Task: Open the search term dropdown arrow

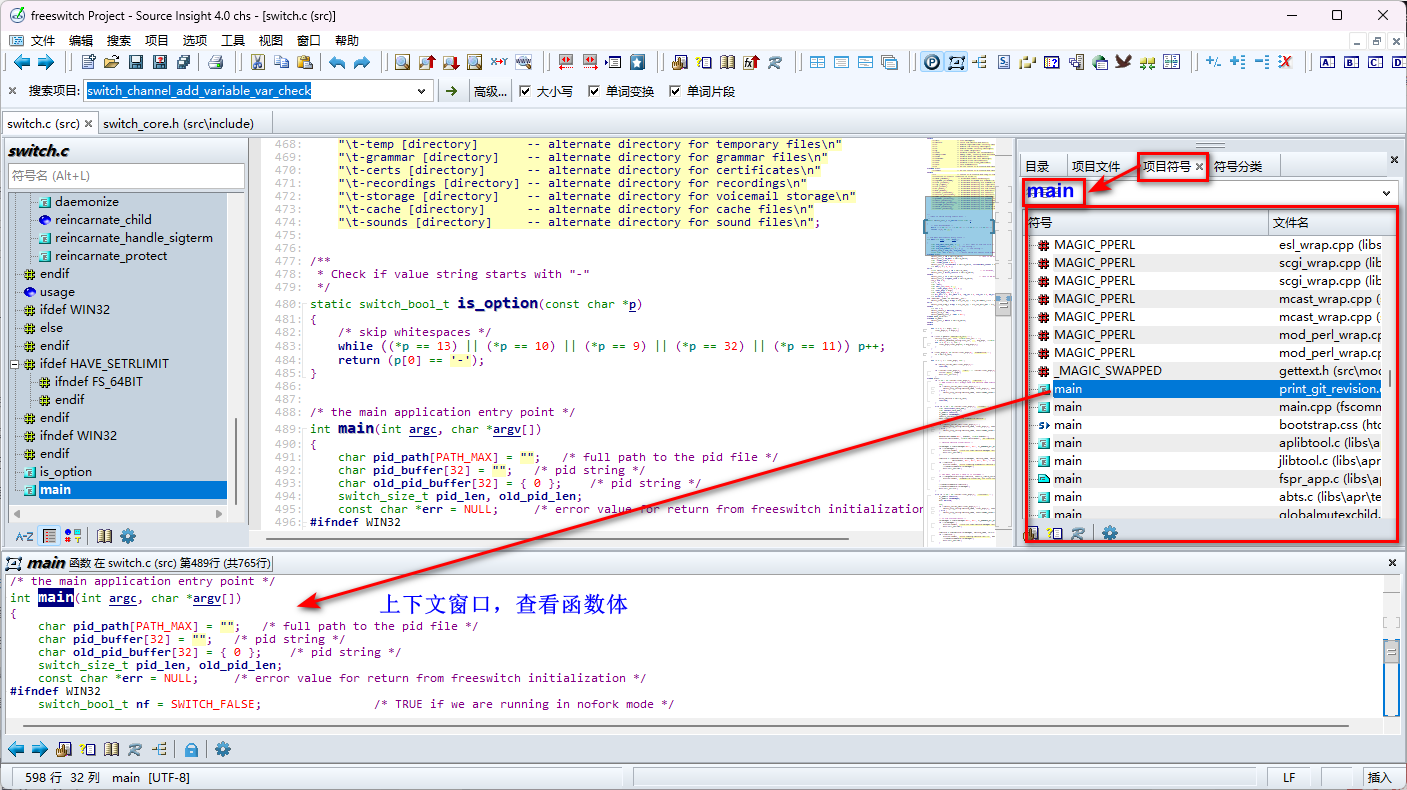Action: (x=423, y=91)
